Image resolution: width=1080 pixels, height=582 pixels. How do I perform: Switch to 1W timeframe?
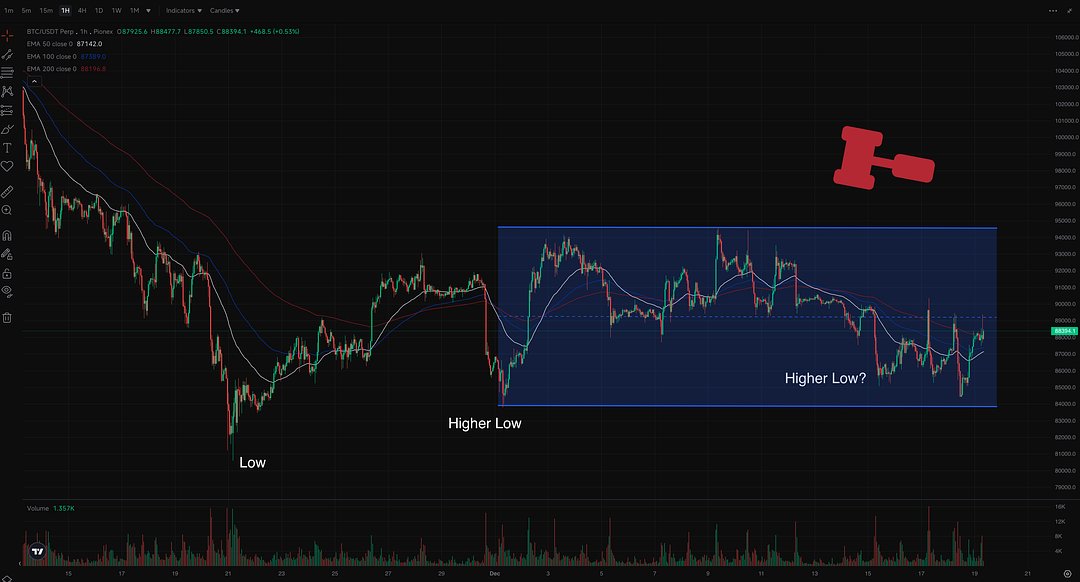[x=116, y=10]
